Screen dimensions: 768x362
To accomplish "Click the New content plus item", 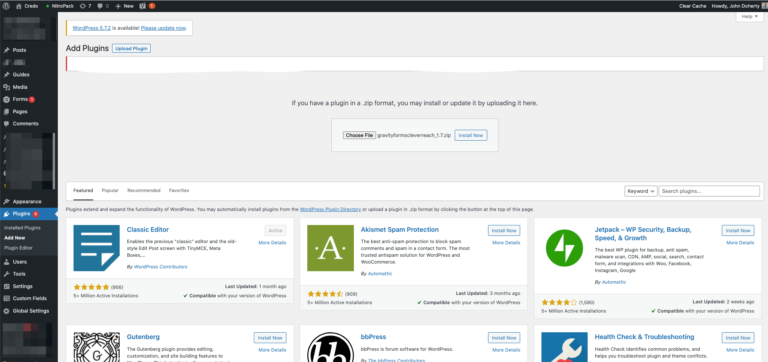I will (x=124, y=6).
